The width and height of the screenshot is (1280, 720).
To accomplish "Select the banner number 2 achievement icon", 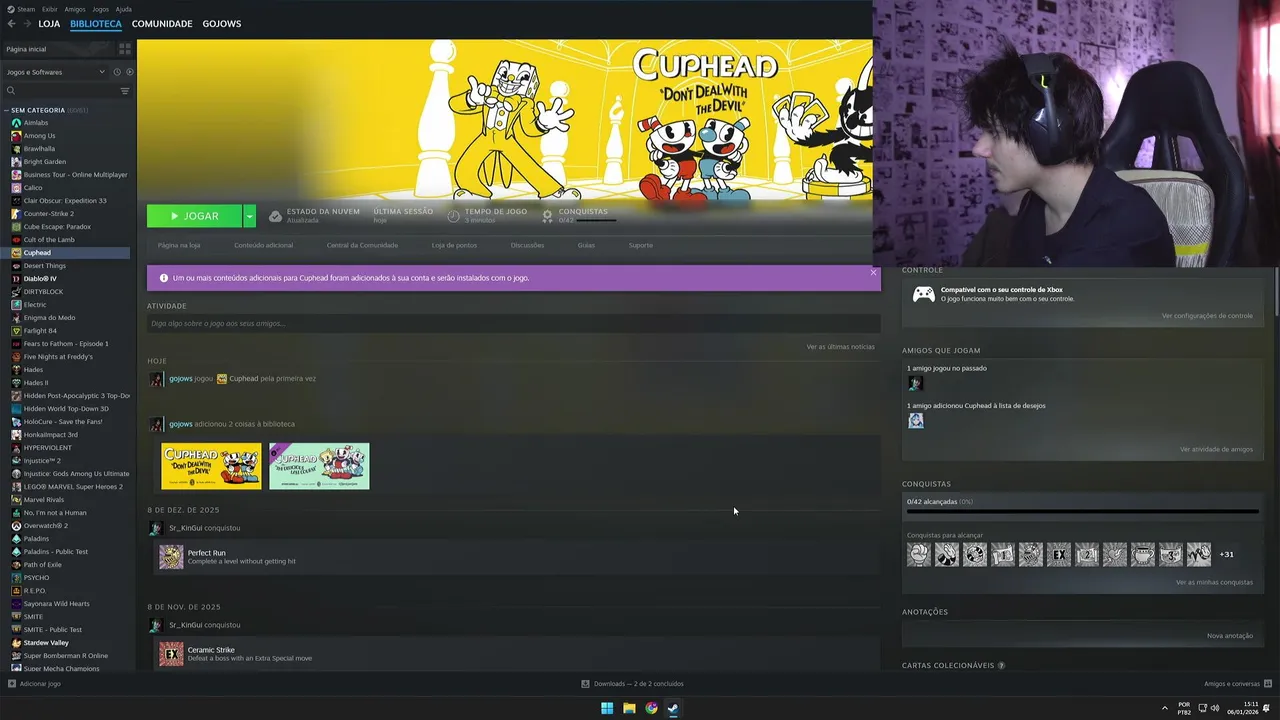I will point(1087,554).
